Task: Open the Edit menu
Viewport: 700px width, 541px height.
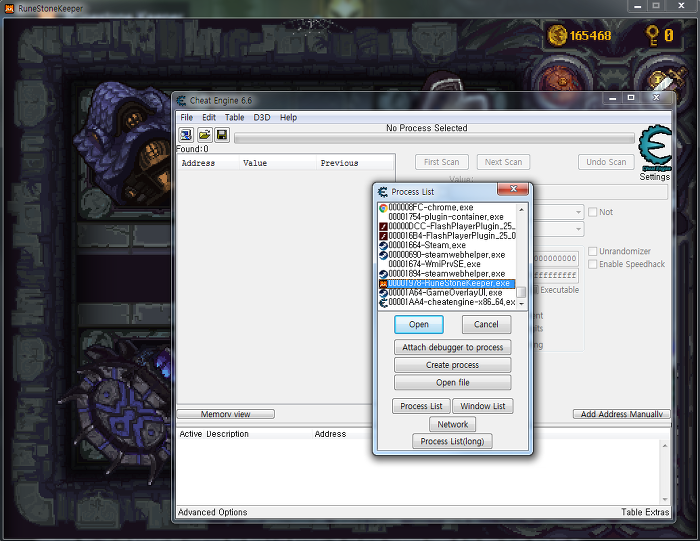Action: click(209, 117)
